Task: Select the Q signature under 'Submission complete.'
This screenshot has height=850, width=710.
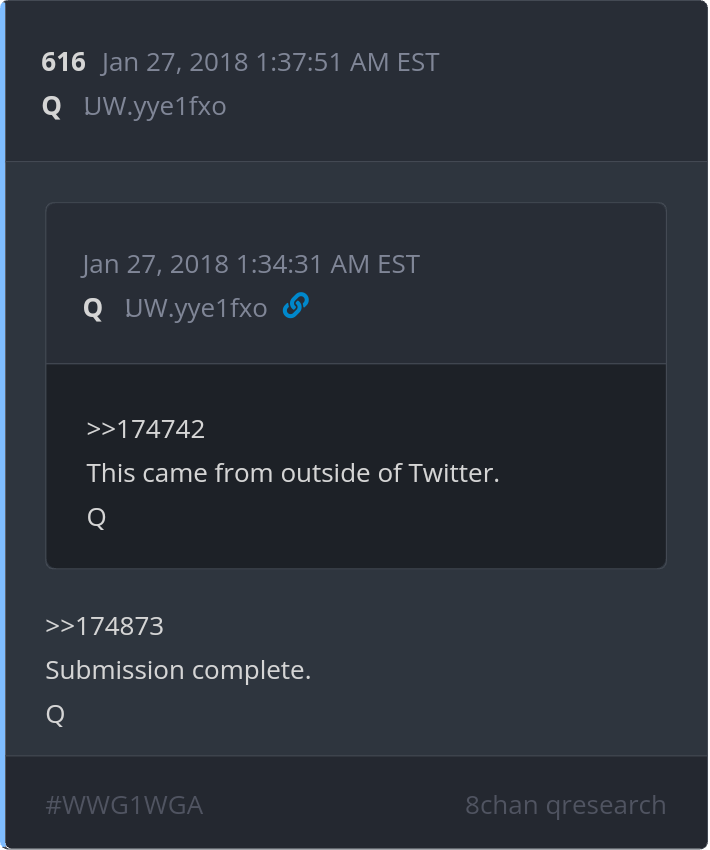Action: pos(55,714)
